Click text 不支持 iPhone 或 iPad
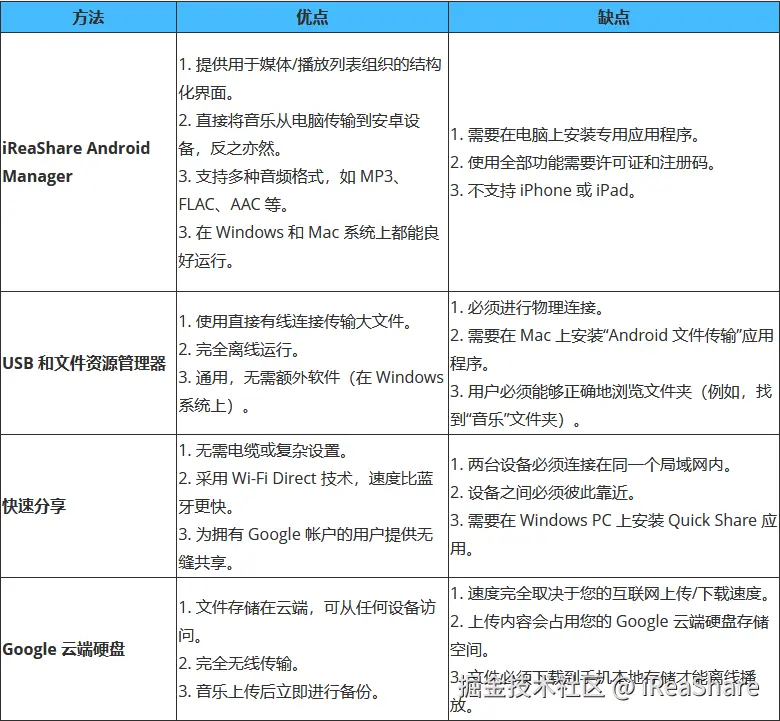The height and width of the screenshot is (721, 780). 544,190
